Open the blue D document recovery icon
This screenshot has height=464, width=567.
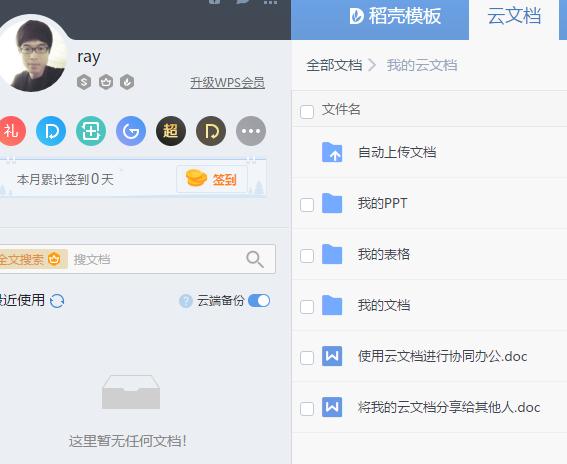pos(51,131)
